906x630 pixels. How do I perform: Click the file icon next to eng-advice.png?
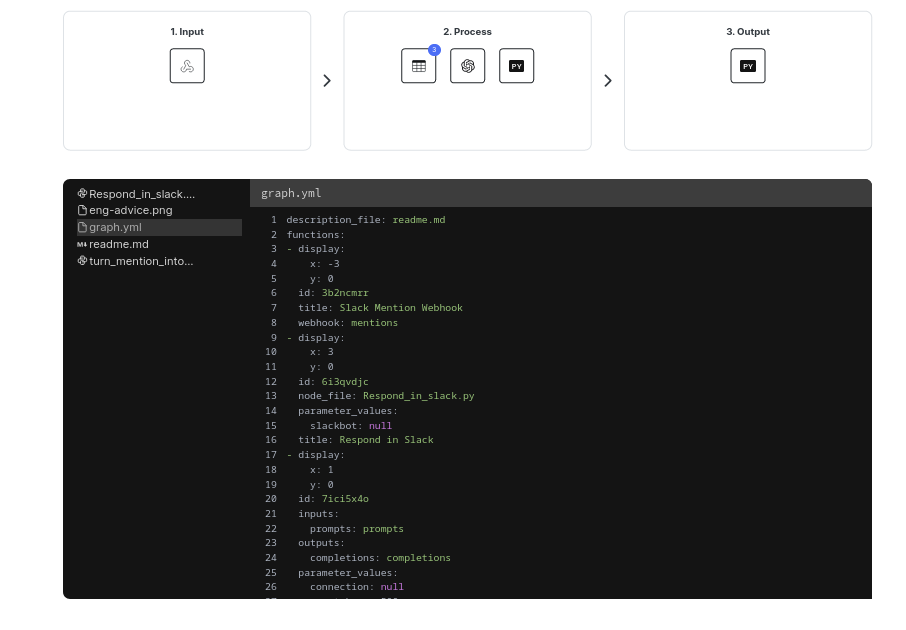[82, 210]
